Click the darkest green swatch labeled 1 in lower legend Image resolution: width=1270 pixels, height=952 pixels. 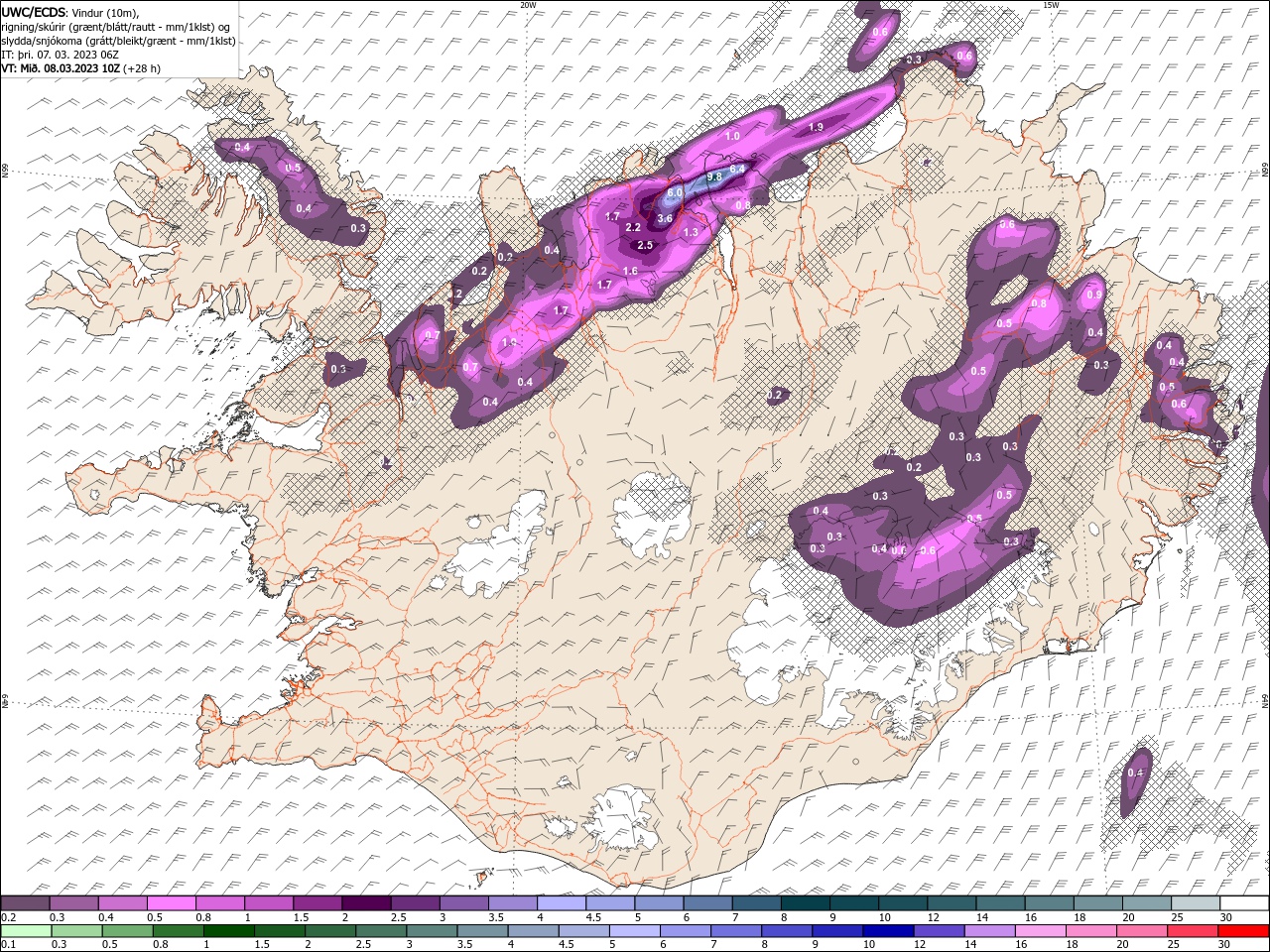(228, 930)
